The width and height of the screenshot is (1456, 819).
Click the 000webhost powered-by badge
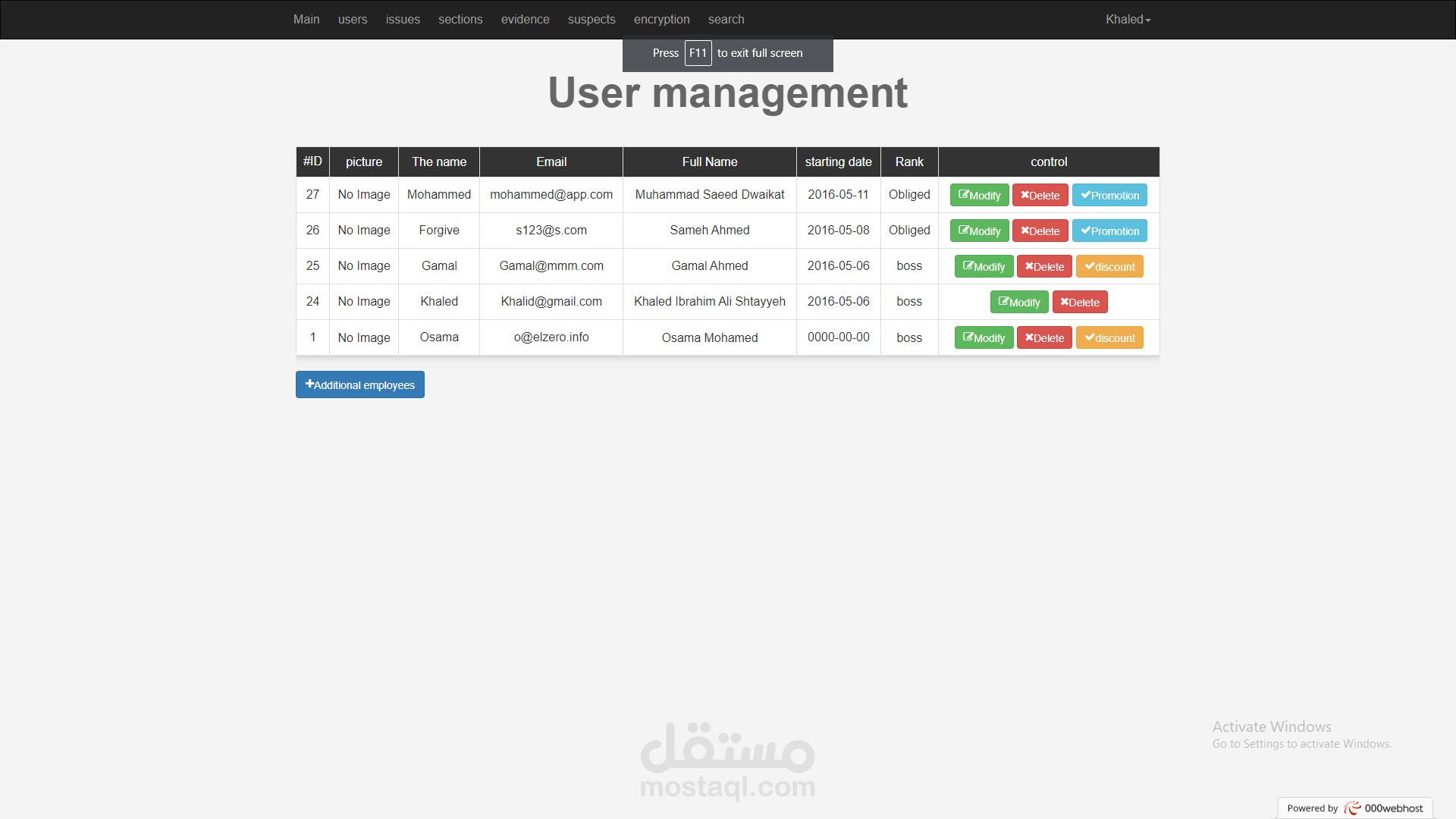coord(1355,808)
